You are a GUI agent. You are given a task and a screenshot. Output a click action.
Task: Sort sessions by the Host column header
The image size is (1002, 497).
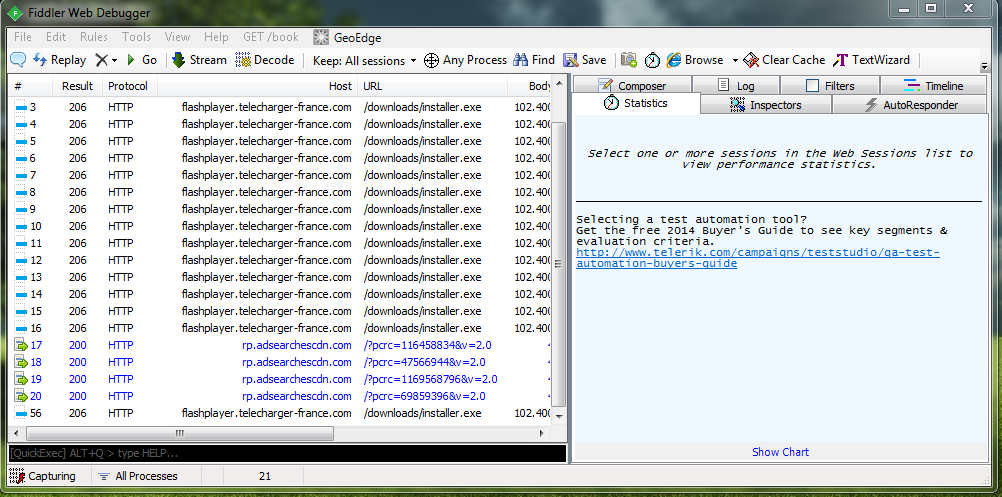pos(258,86)
